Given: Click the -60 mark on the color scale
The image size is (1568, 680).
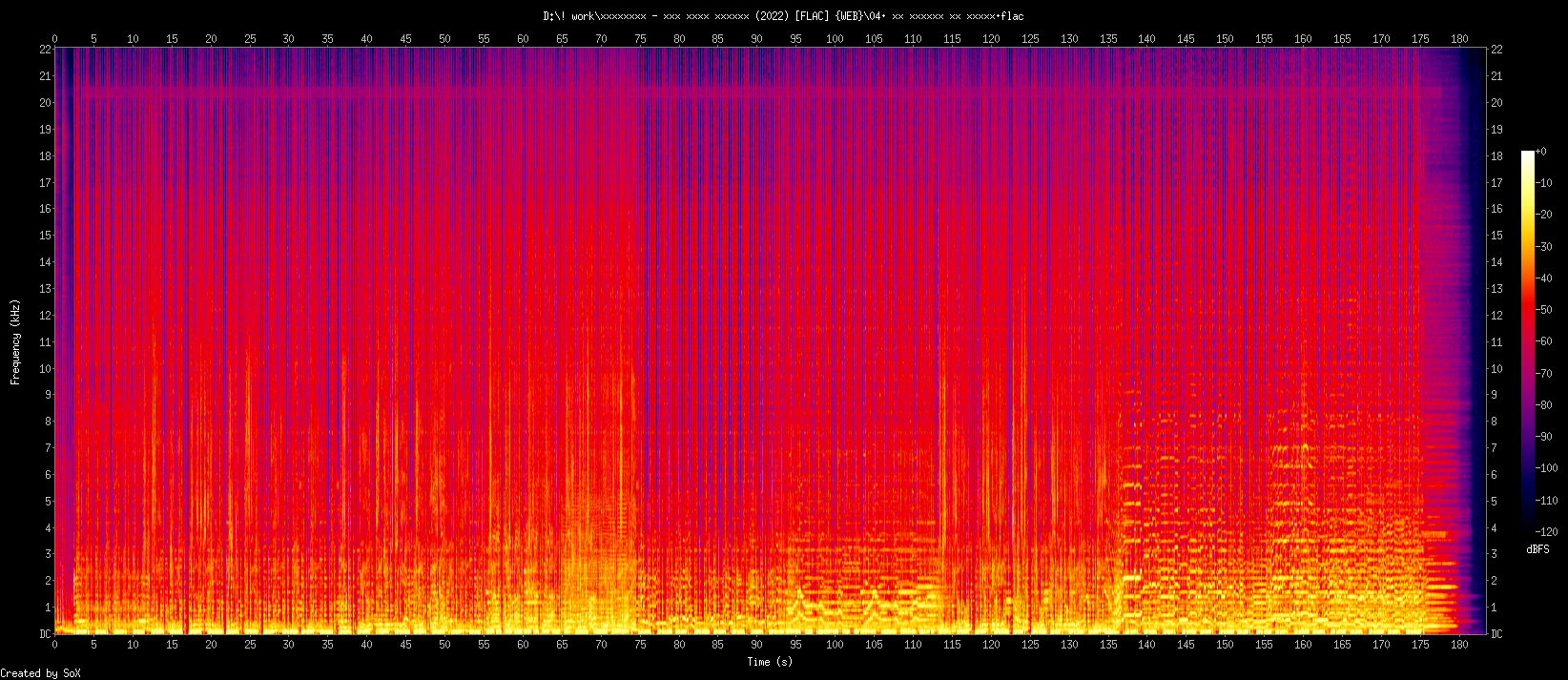Looking at the screenshot, I should pyautogui.click(x=1542, y=341).
